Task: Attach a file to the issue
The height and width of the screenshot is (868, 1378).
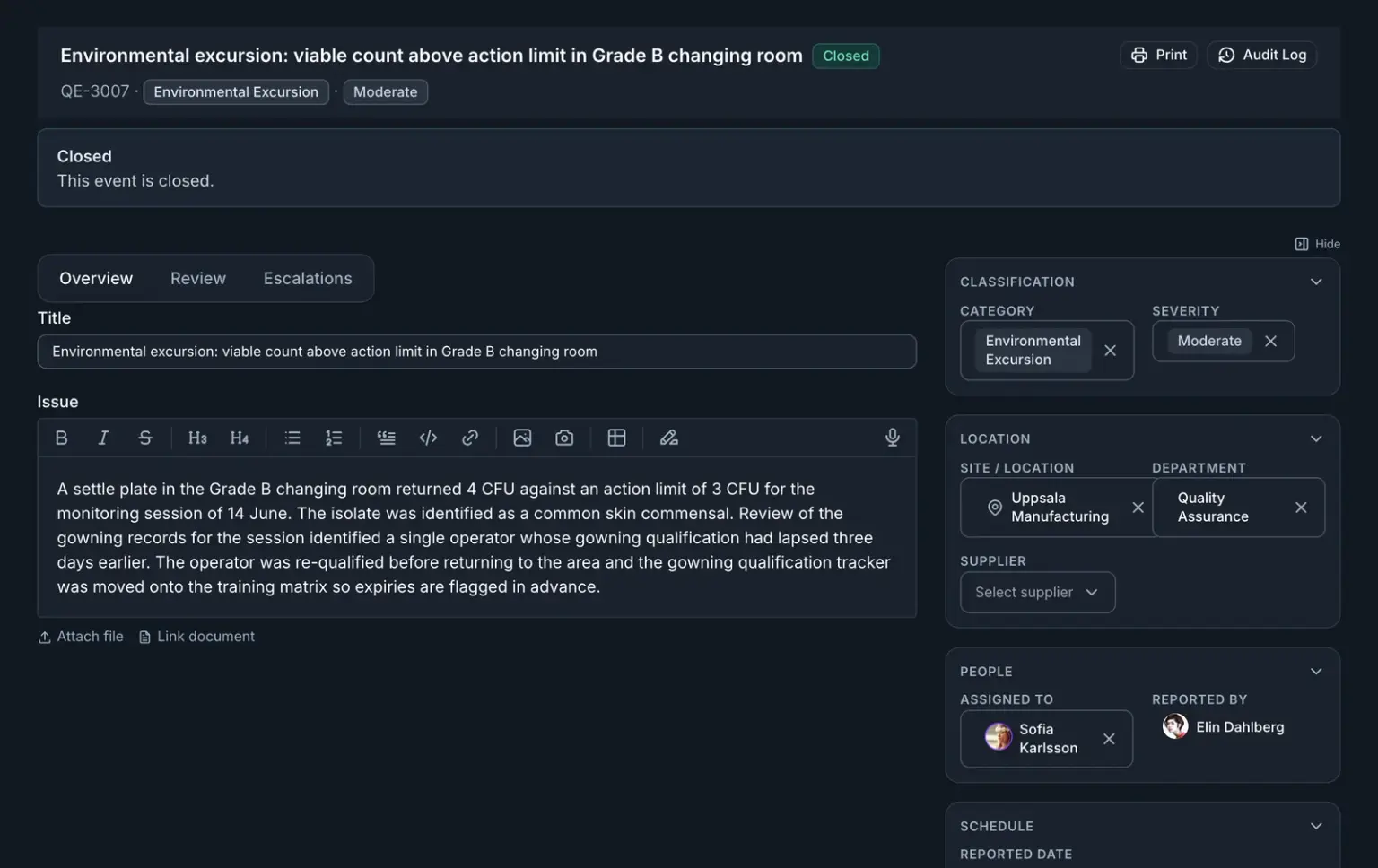Action: pos(81,637)
